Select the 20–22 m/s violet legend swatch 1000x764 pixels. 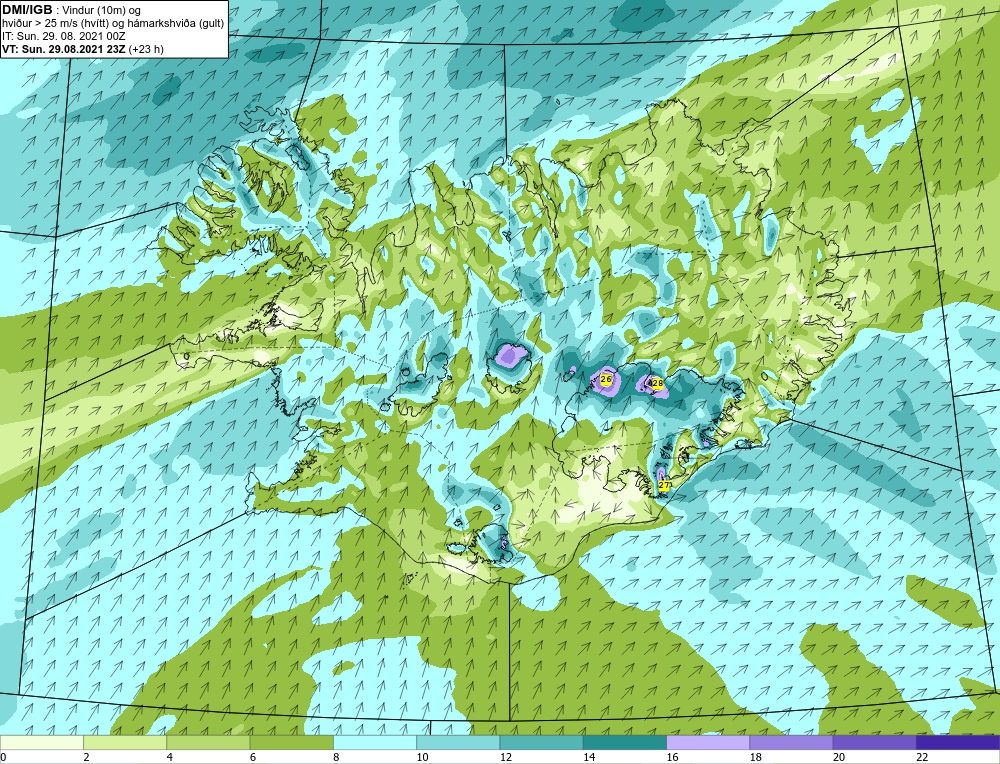(874, 742)
